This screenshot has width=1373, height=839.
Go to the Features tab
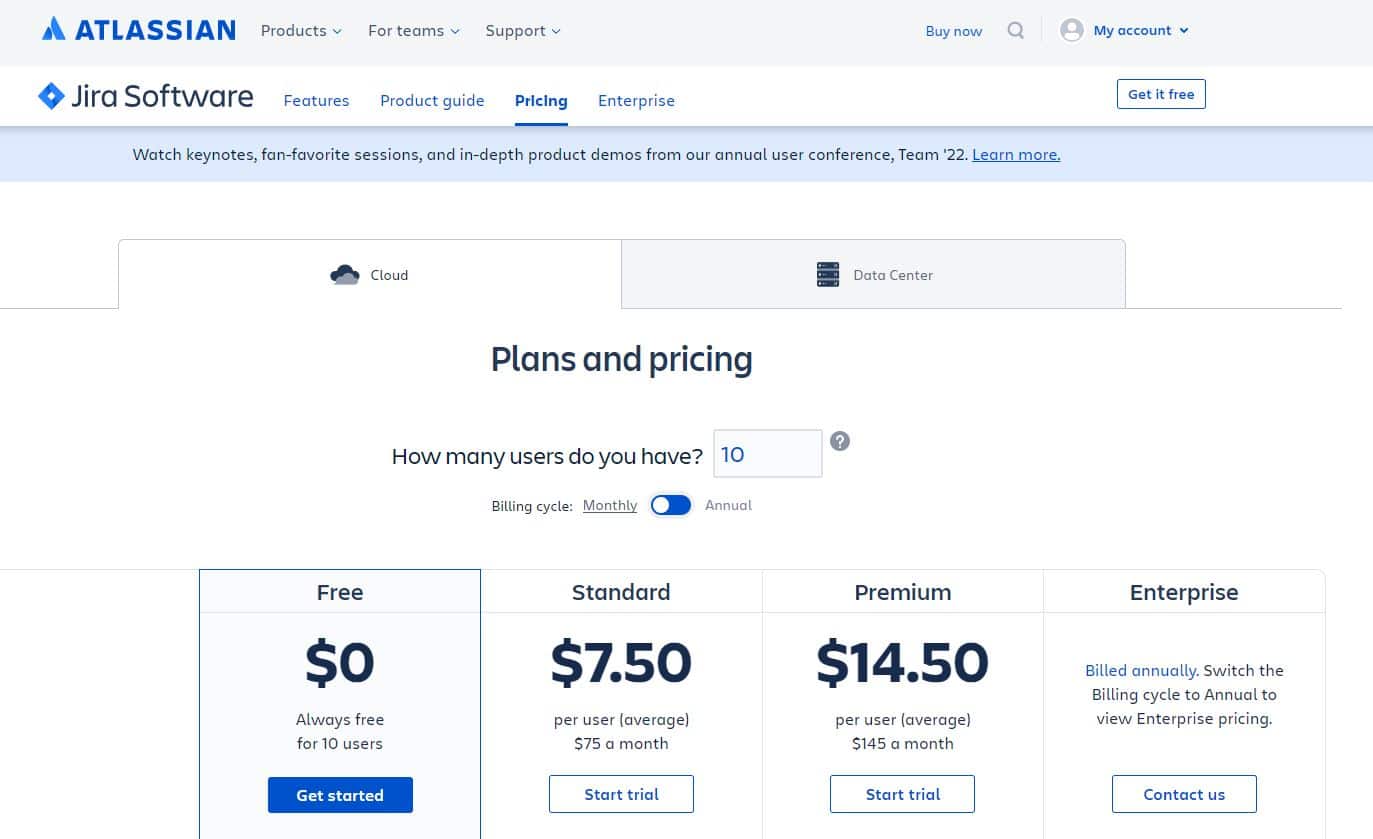tap(316, 100)
